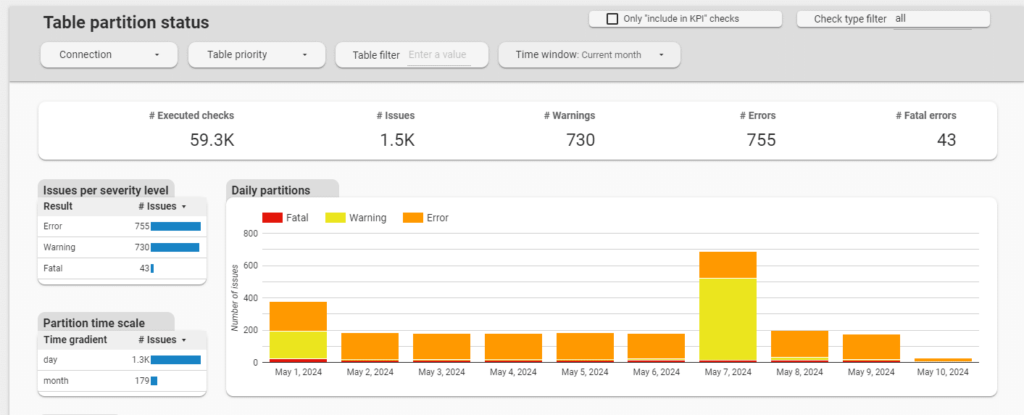Open the Table priority dropdown
Screen dimensions: 1024x415
[257, 55]
